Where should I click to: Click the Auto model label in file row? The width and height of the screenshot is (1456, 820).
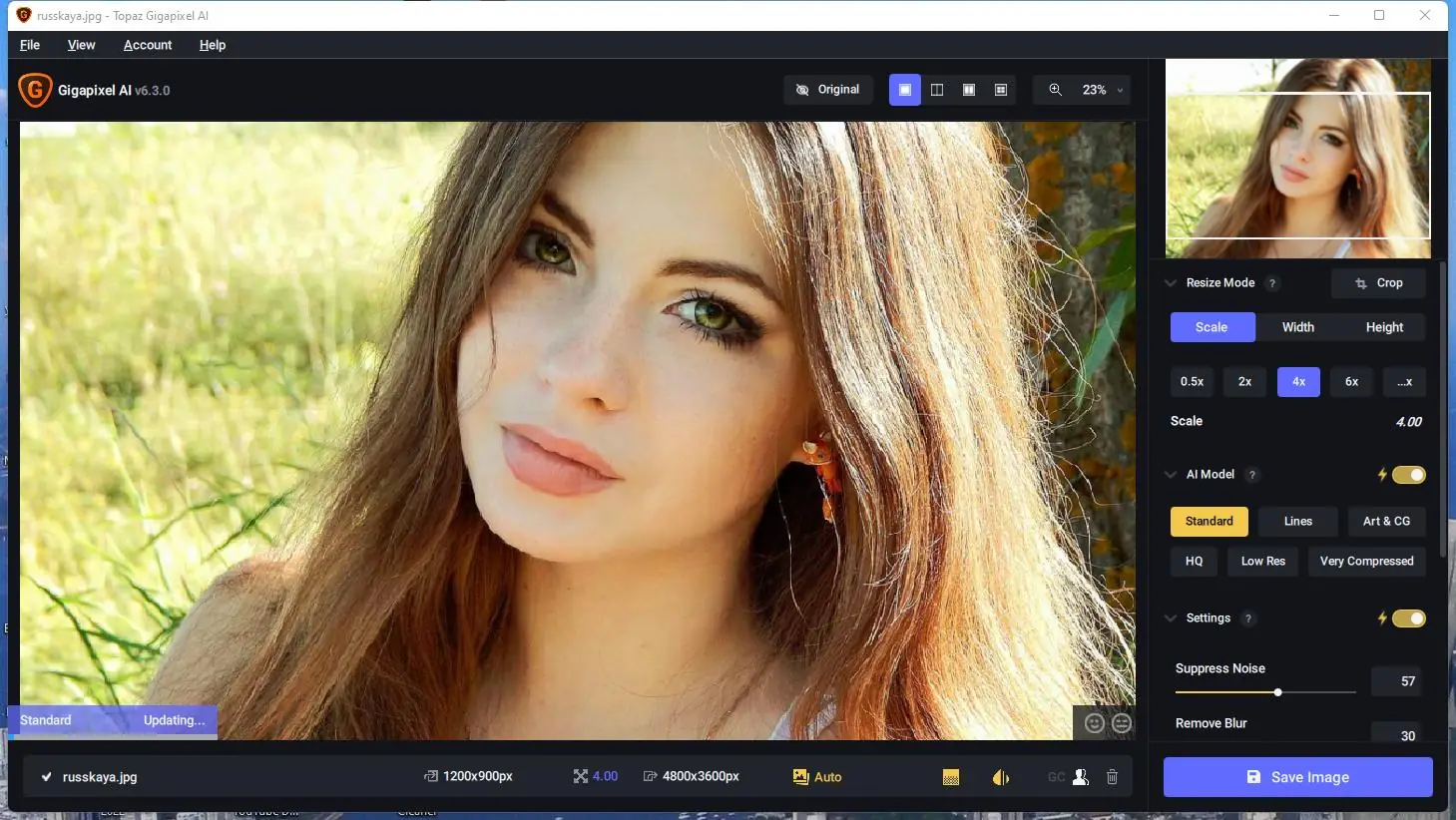[828, 777]
